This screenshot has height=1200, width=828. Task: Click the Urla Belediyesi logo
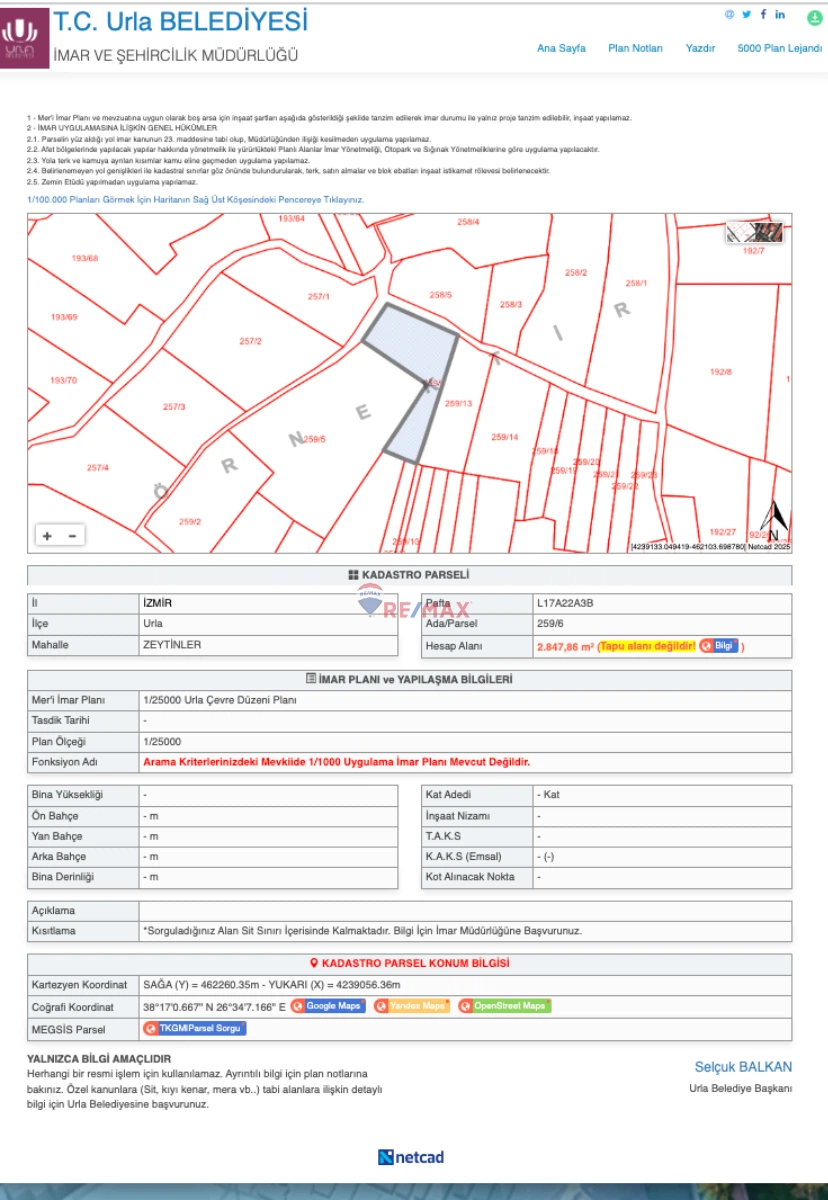click(x=26, y=39)
